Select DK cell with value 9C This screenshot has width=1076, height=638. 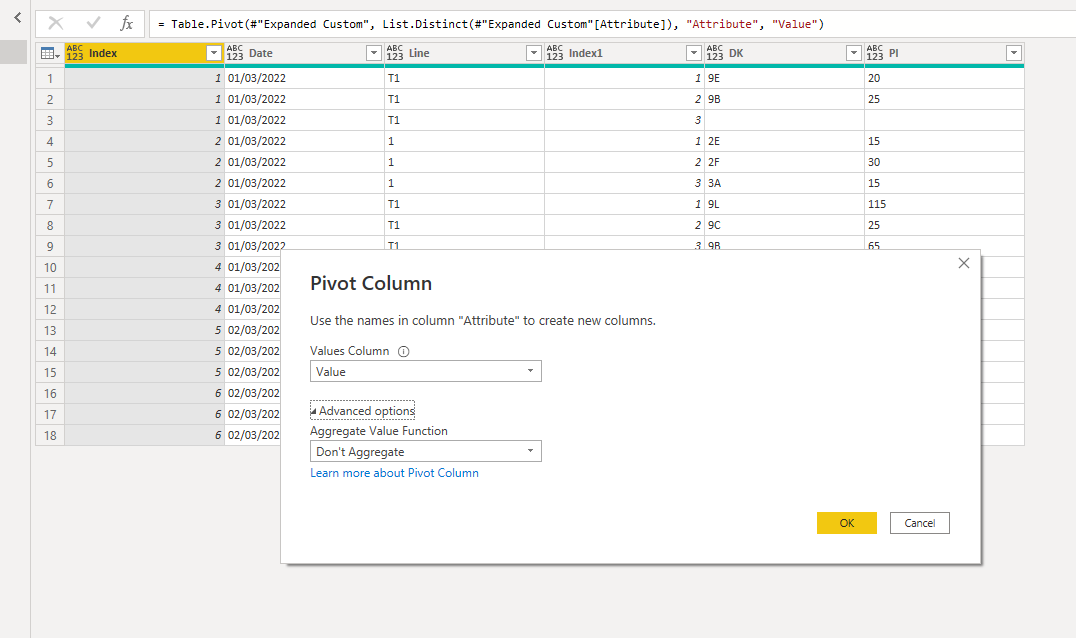pos(784,225)
